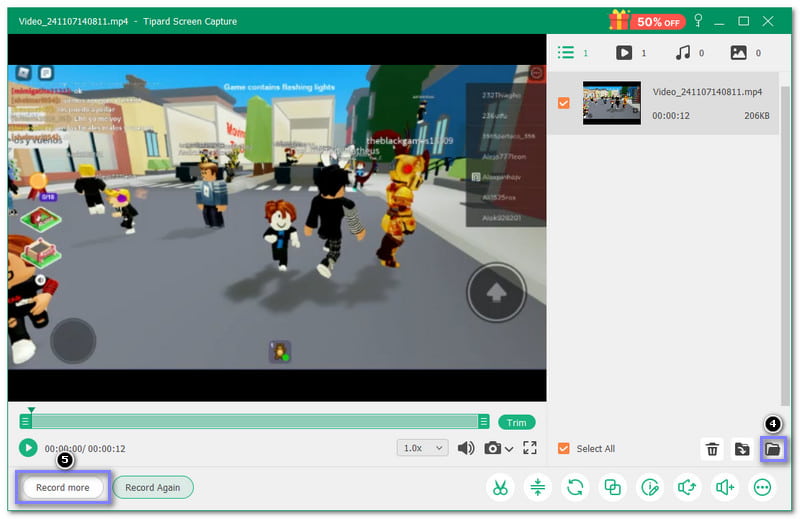Click the import file folder-arrow icon
This screenshot has width=800, height=519.
pyautogui.click(x=742, y=449)
